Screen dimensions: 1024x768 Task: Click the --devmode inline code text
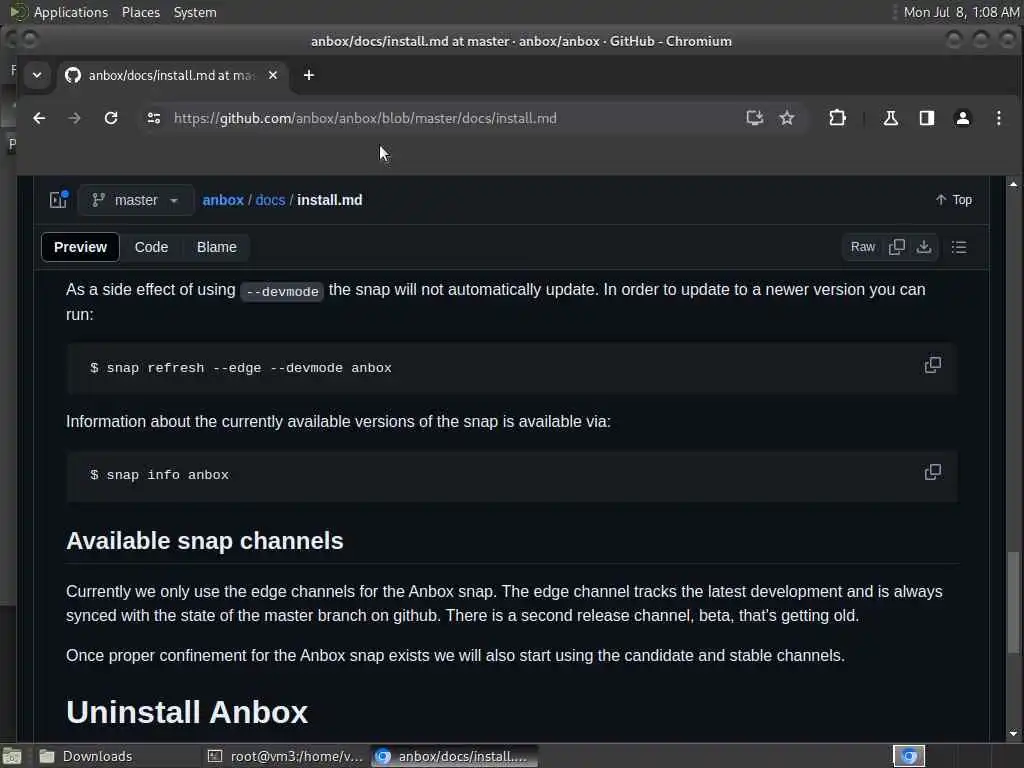click(x=282, y=291)
